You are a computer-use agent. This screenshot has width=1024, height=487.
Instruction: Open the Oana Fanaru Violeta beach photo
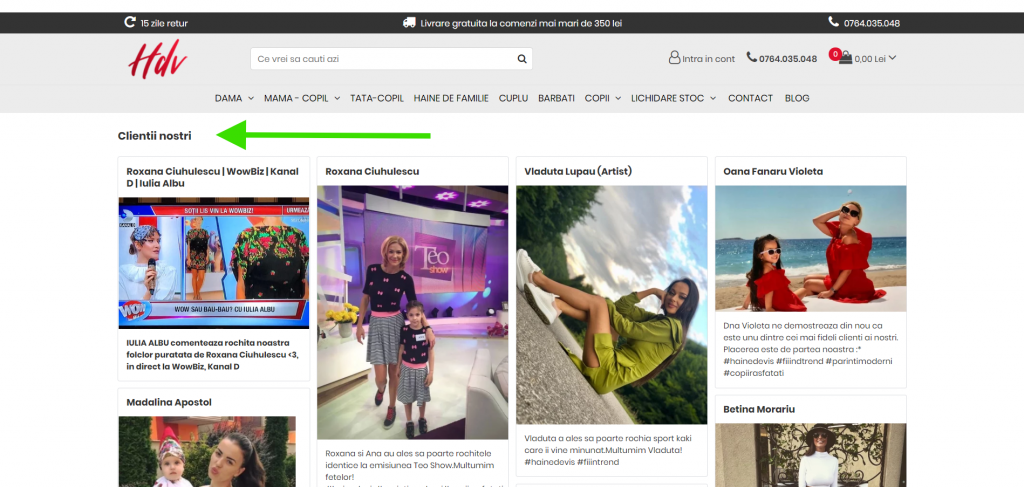[x=810, y=248]
